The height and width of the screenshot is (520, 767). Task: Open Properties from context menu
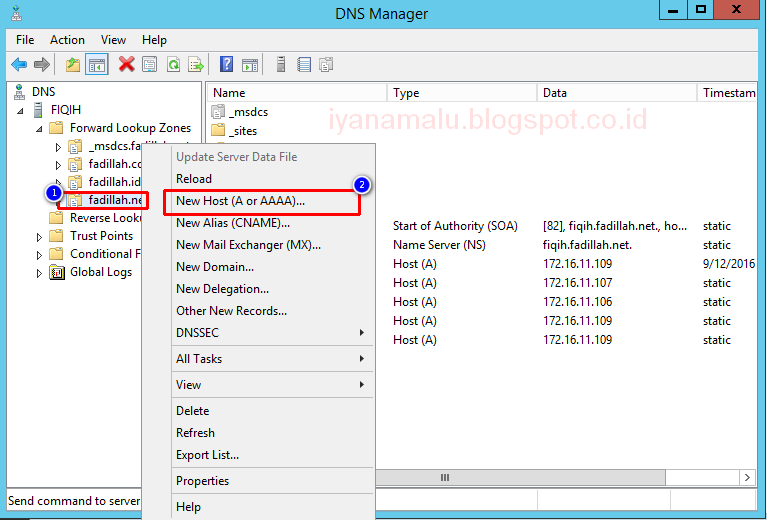coord(273,480)
